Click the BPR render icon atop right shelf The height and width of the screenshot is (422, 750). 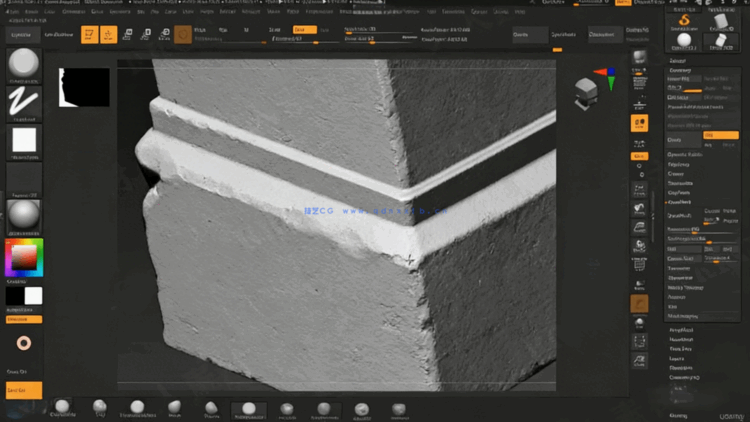click(x=640, y=57)
